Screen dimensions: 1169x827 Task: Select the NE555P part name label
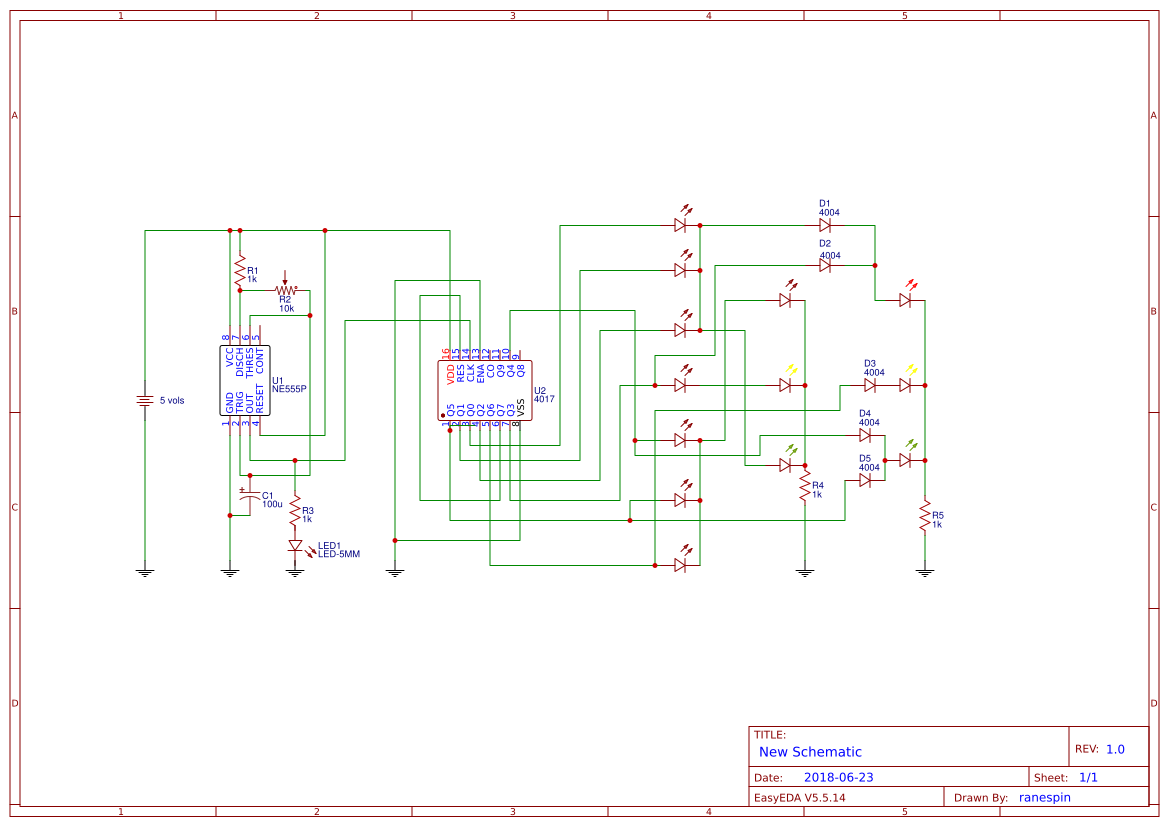[x=289, y=389]
